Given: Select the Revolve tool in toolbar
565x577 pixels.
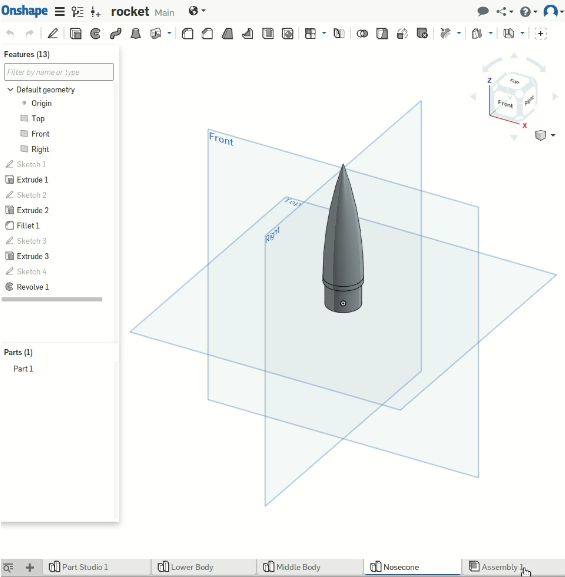Looking at the screenshot, I should pos(95,34).
